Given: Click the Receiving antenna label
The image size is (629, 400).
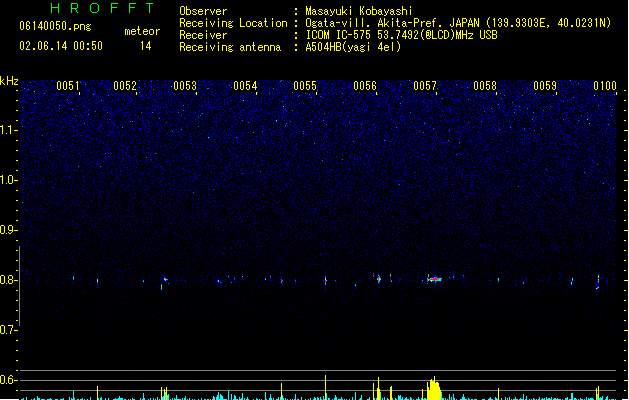Looking at the screenshot, I should (x=230, y=47).
